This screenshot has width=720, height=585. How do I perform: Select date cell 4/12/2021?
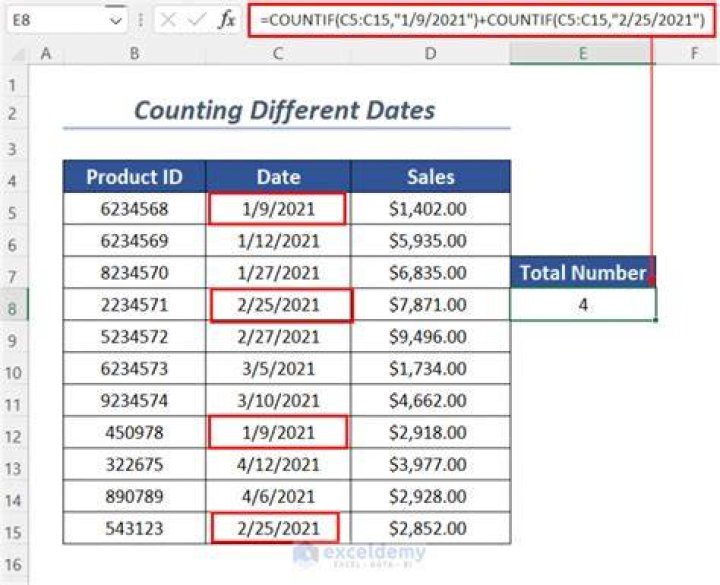[x=278, y=464]
